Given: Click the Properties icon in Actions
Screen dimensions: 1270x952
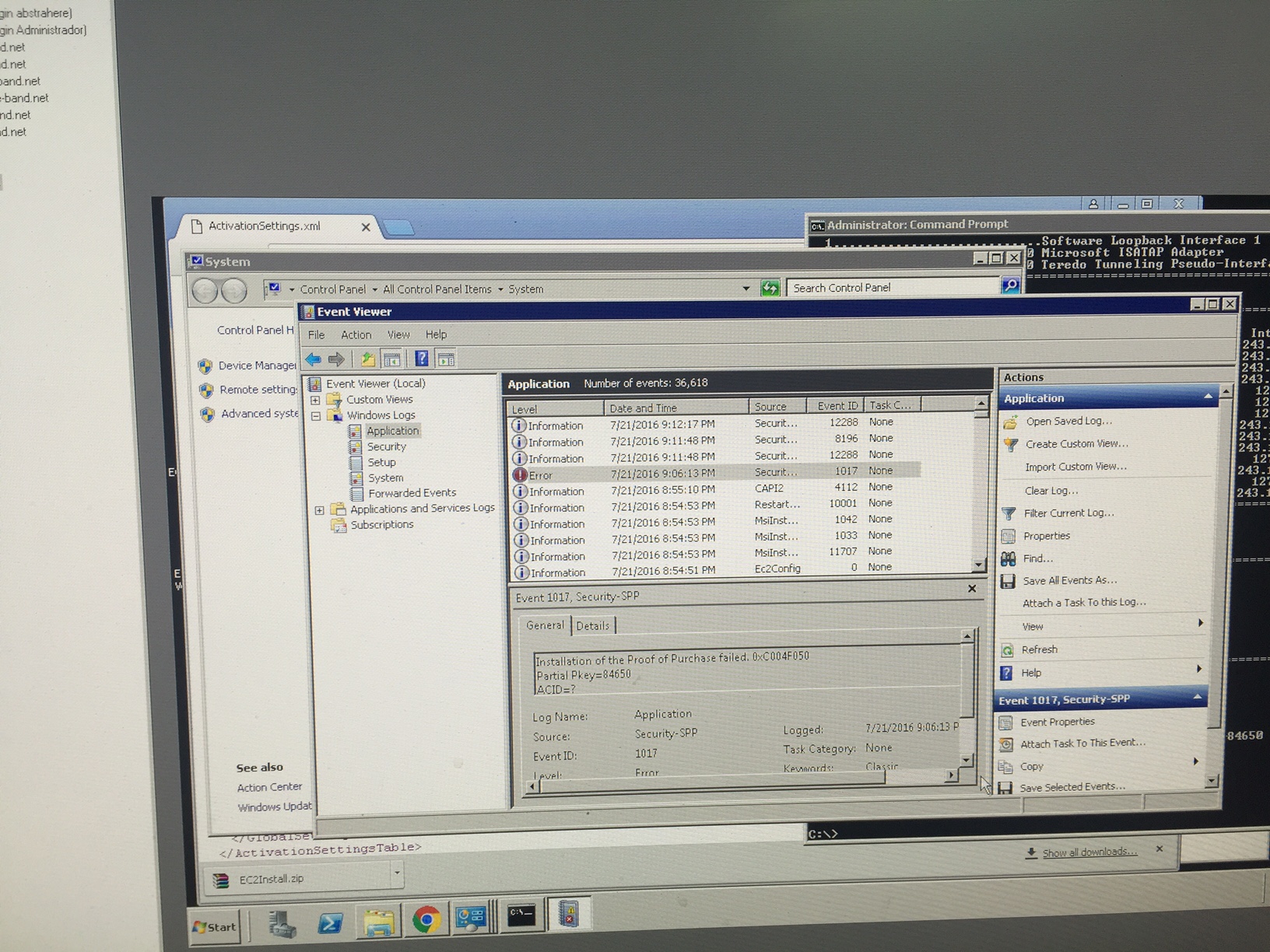Looking at the screenshot, I should click(1009, 536).
